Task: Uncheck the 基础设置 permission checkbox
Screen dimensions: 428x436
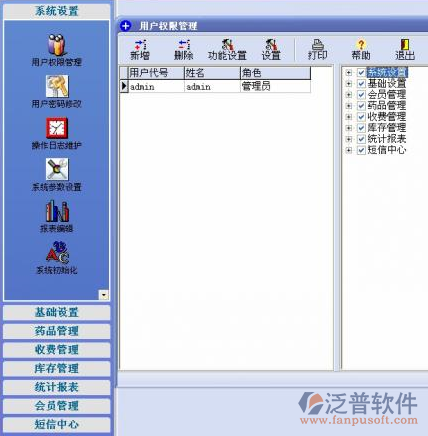Action: pos(361,83)
